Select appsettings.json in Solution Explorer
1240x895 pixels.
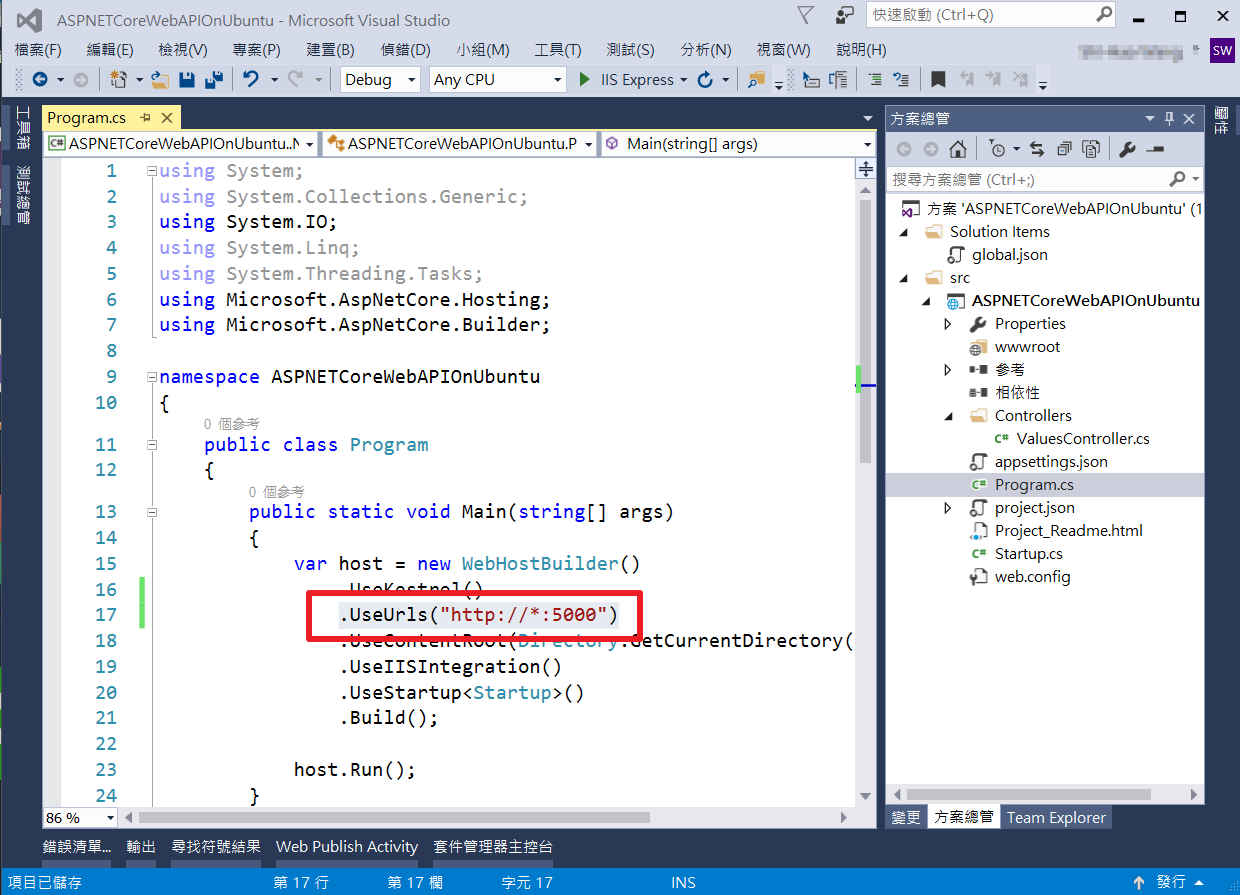coord(1051,462)
